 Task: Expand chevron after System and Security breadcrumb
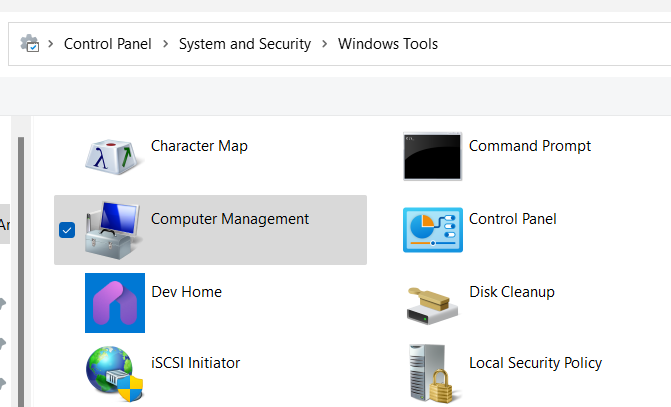324,44
